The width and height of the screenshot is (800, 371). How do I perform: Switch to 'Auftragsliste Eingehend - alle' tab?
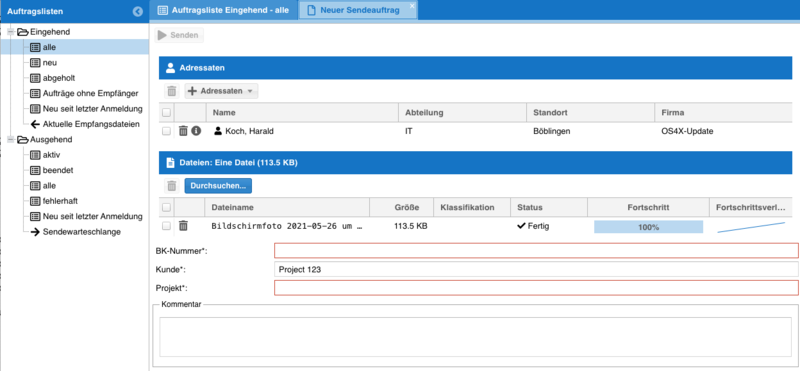(224, 10)
